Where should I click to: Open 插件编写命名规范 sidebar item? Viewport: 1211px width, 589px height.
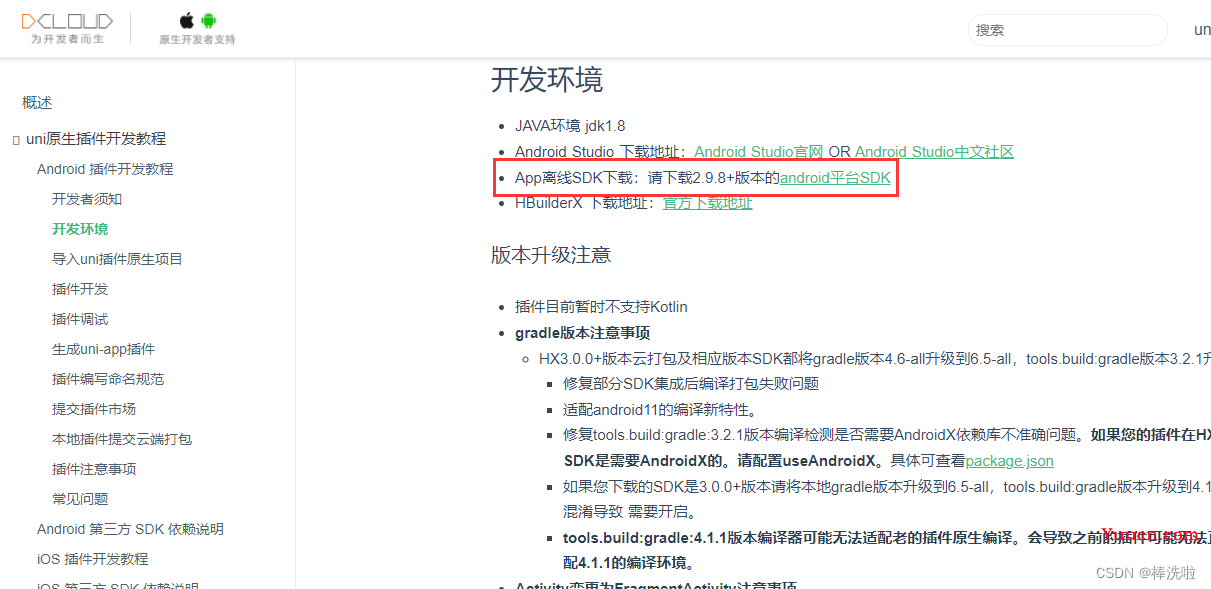[x=108, y=379]
